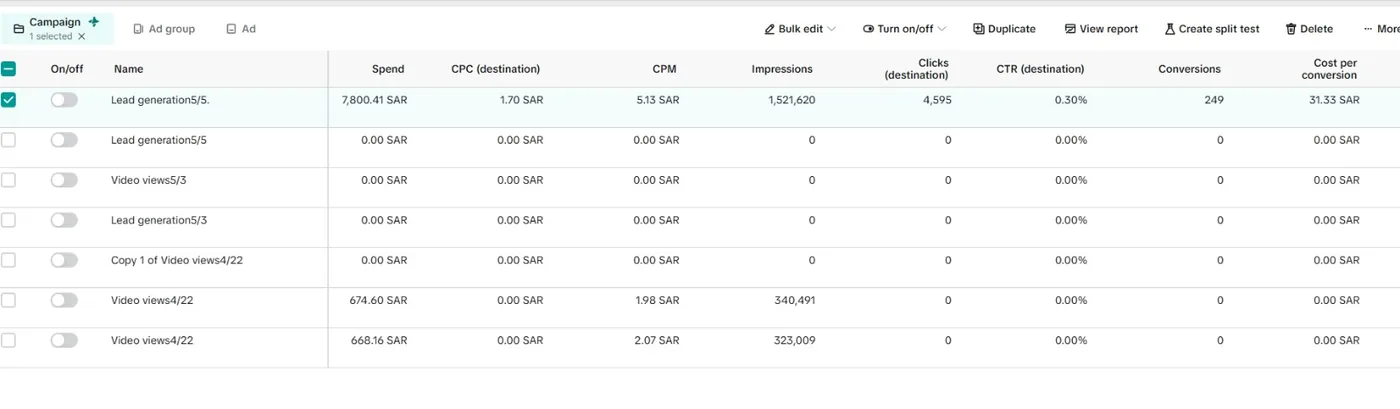Viewport: 1400px width, 409px height.
Task: Click the On/off column header
Action: tap(67, 69)
